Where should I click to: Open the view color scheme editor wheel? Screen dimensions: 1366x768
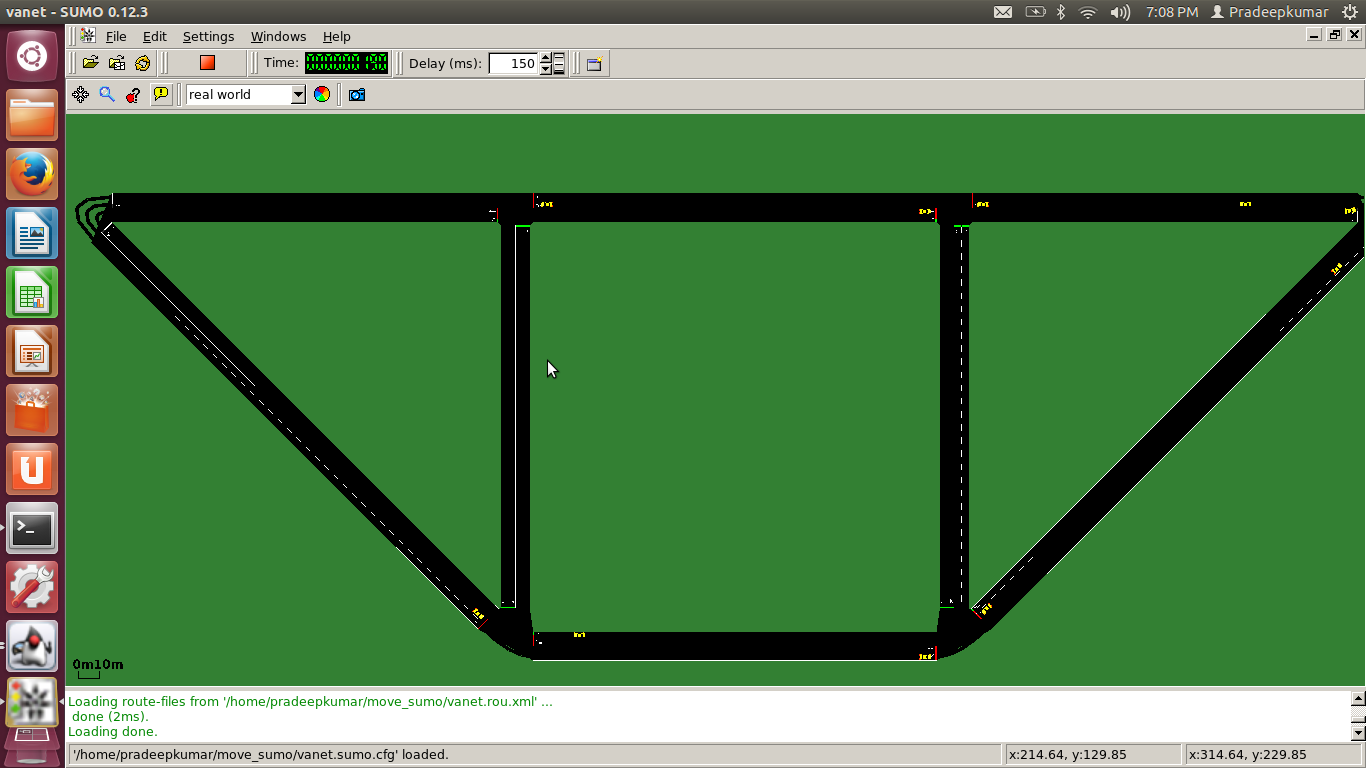(322, 94)
